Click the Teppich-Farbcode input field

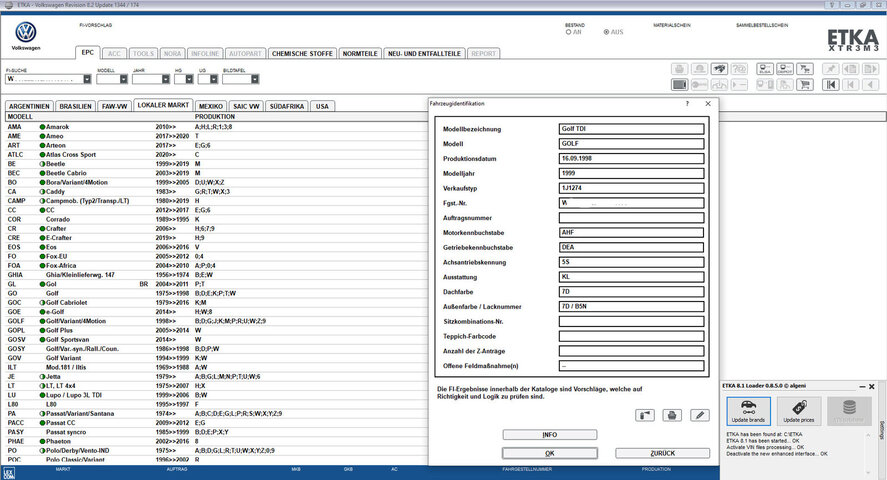click(631, 336)
